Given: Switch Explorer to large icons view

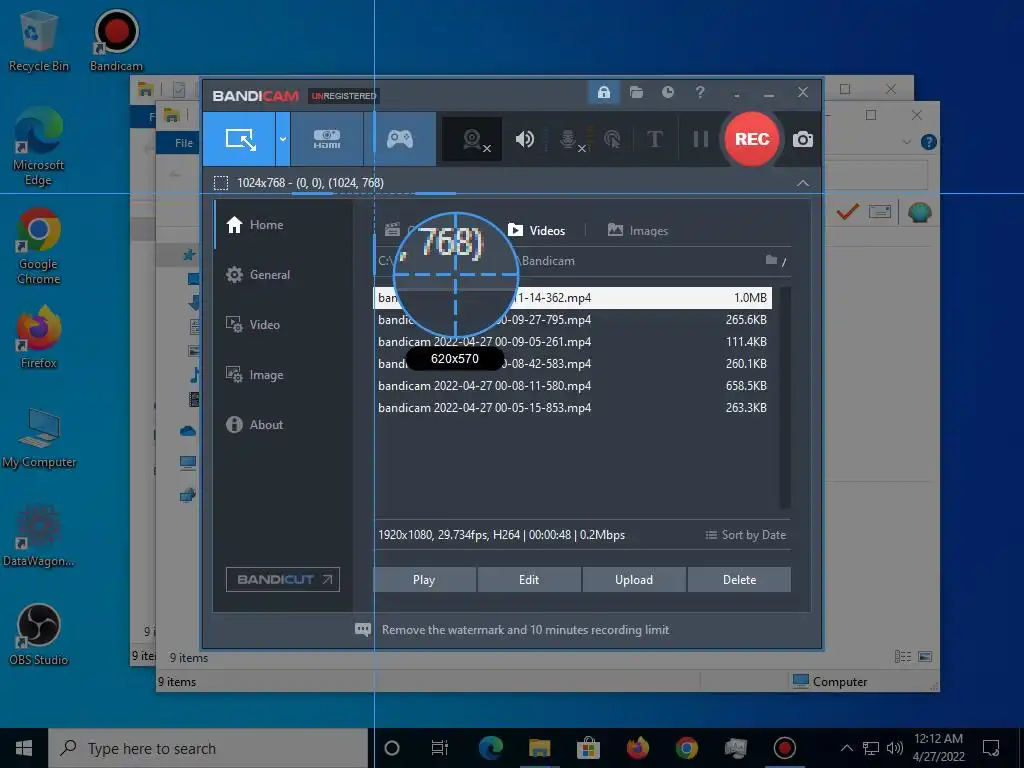Looking at the screenshot, I should click(x=925, y=656).
